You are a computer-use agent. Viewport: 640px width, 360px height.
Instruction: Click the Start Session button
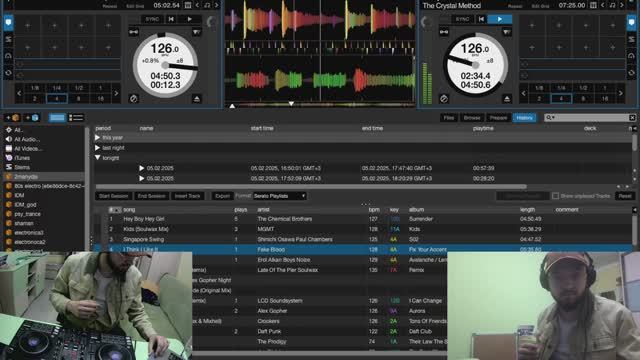[x=113, y=196]
